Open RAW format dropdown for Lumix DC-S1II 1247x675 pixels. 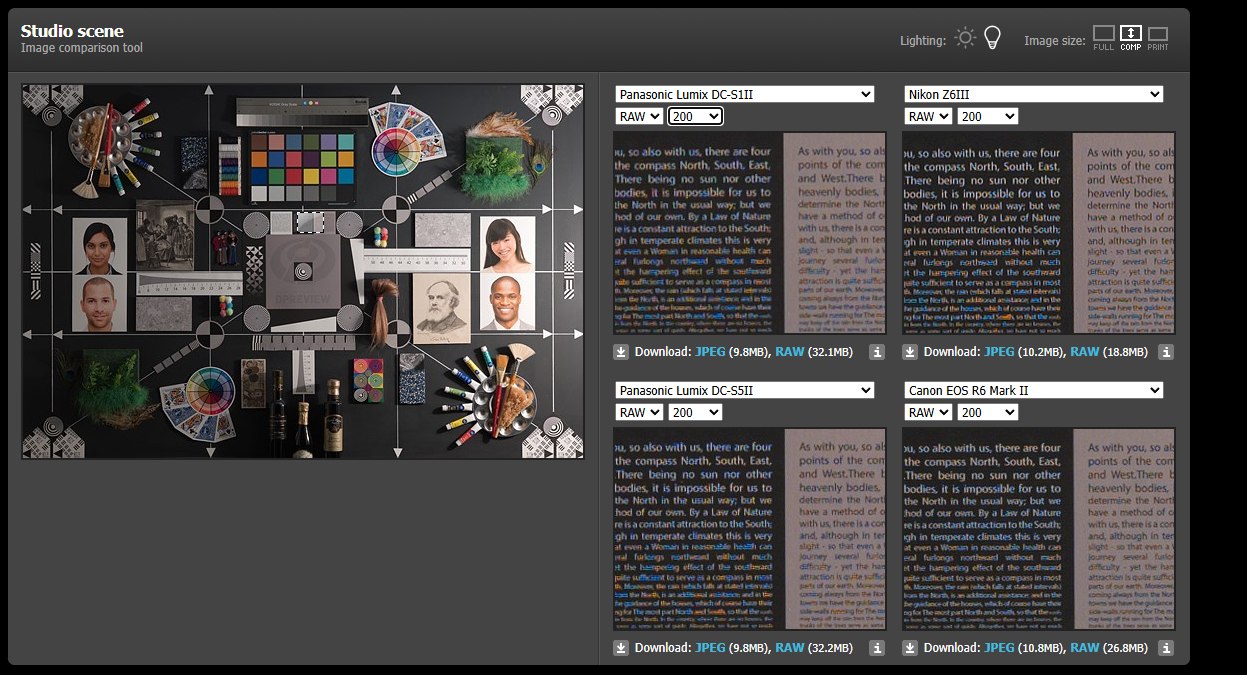[639, 116]
